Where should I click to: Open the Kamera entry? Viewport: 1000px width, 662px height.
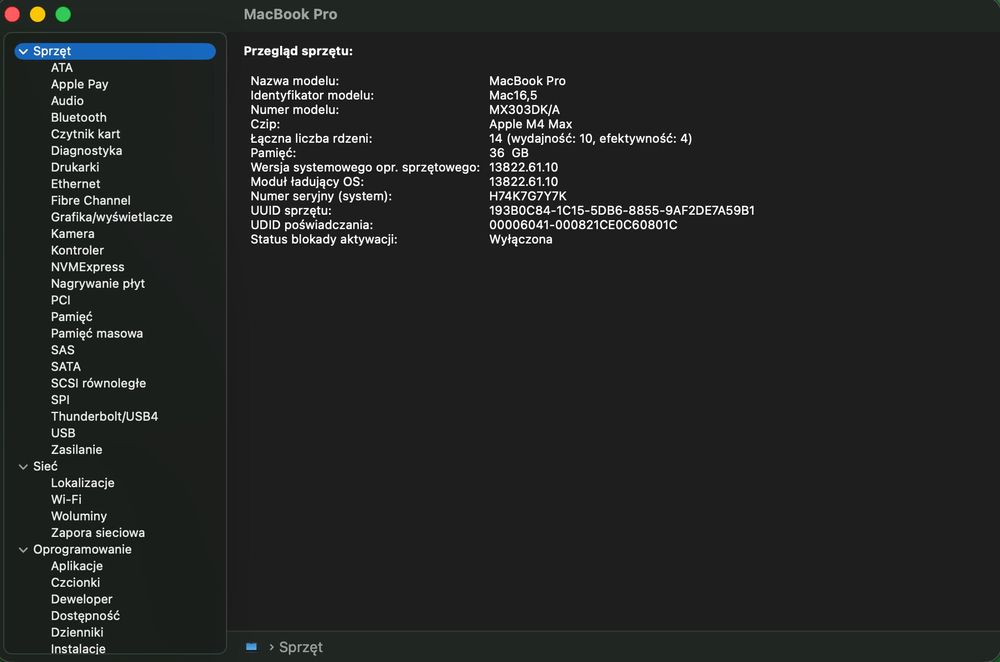(x=73, y=233)
